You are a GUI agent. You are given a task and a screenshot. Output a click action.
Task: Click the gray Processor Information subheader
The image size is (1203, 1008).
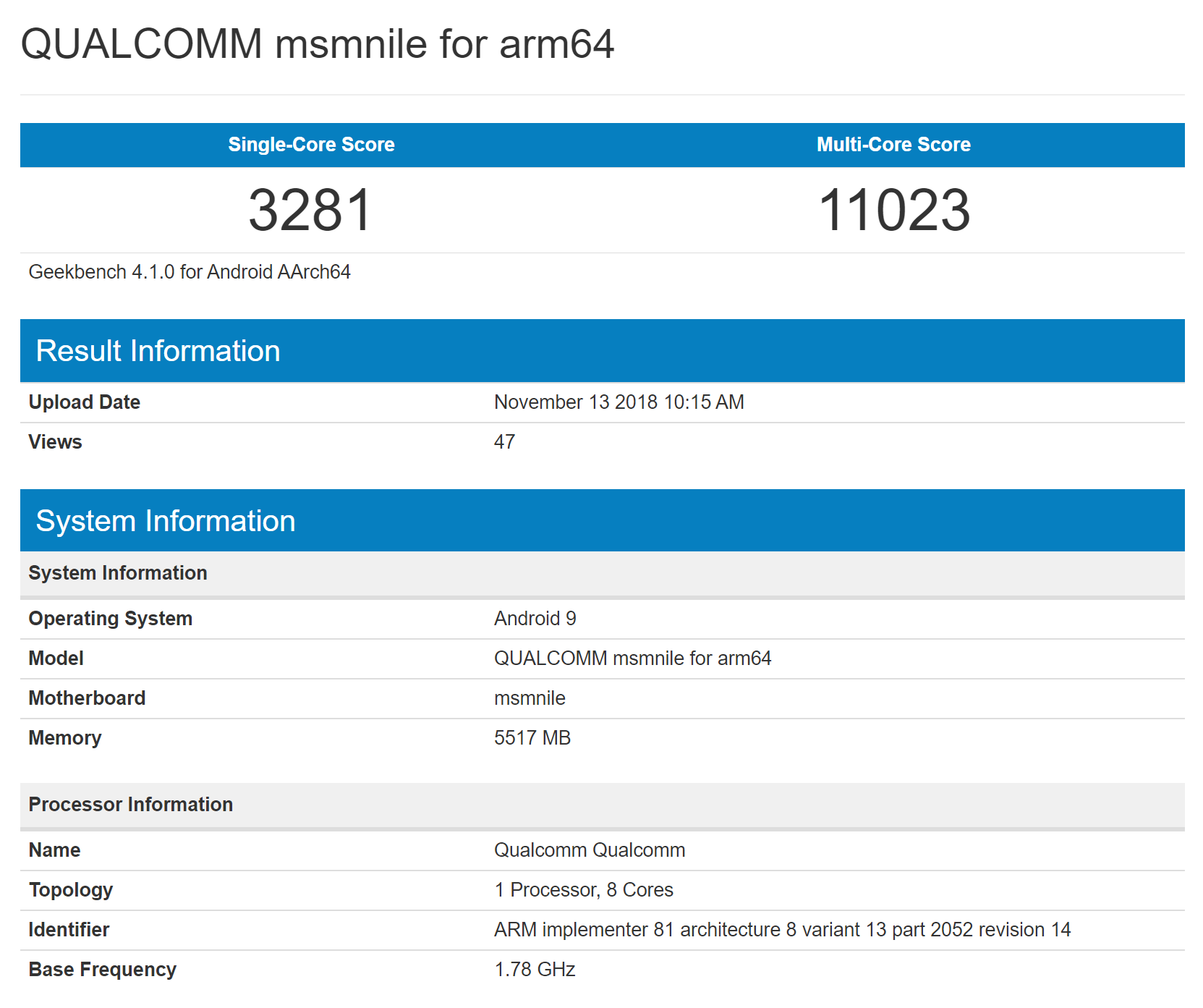click(130, 805)
